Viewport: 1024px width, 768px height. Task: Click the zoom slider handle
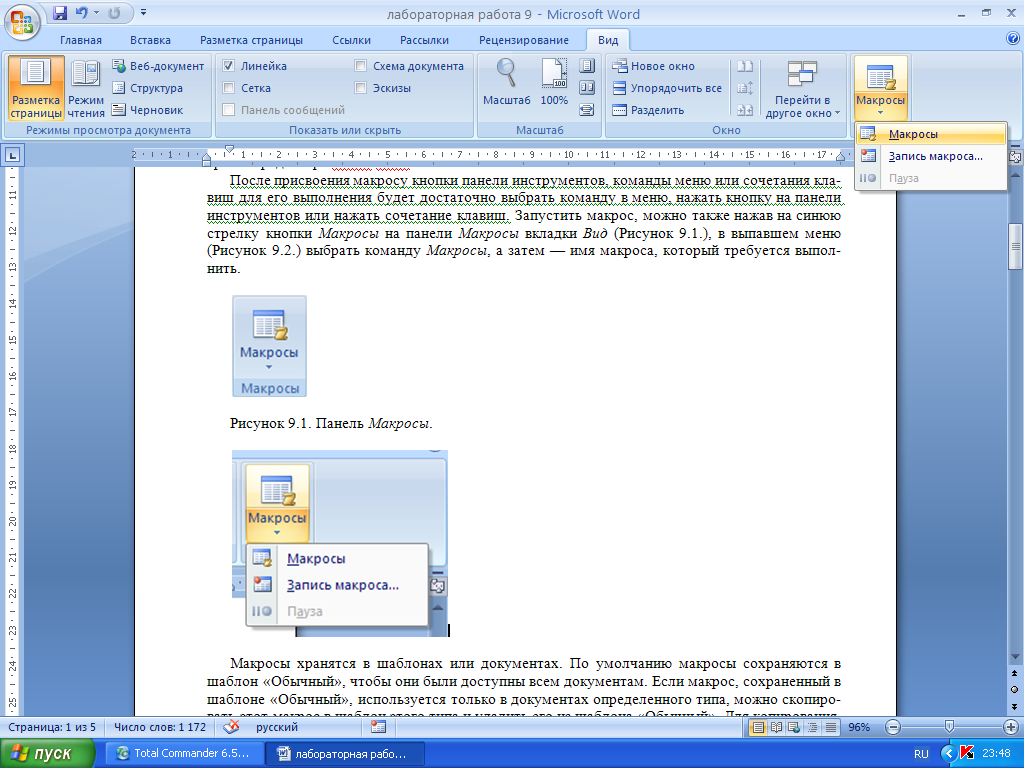[950, 727]
